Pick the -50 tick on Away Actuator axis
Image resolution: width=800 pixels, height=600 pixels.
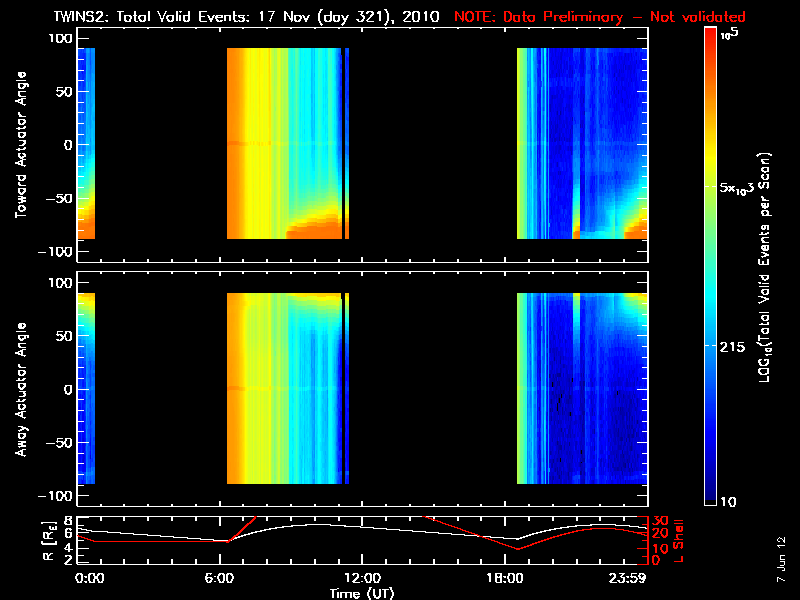pos(57,443)
